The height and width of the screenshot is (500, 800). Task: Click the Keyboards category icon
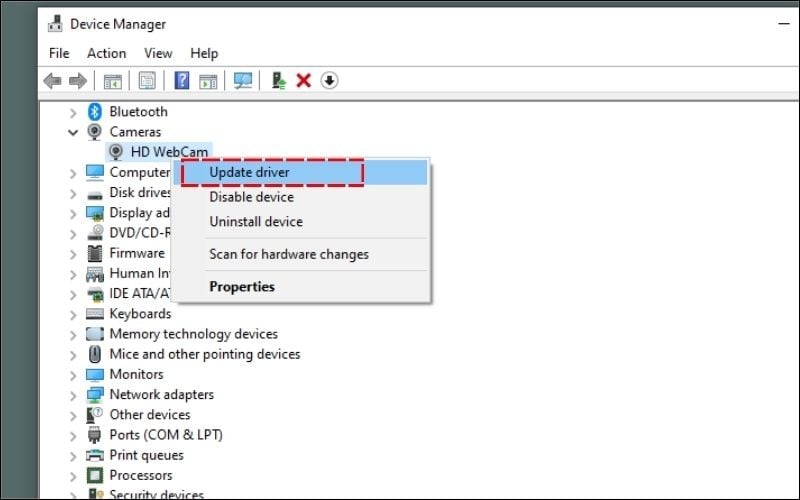[x=95, y=314]
